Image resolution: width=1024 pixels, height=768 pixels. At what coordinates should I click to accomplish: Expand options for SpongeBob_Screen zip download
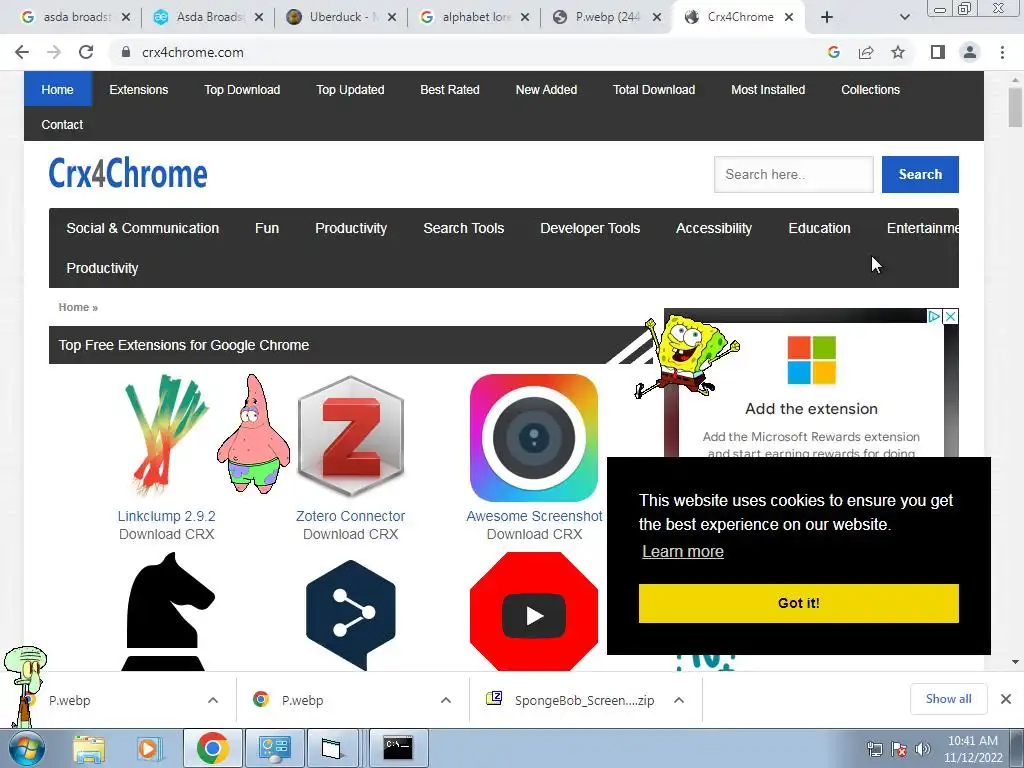[x=679, y=700]
